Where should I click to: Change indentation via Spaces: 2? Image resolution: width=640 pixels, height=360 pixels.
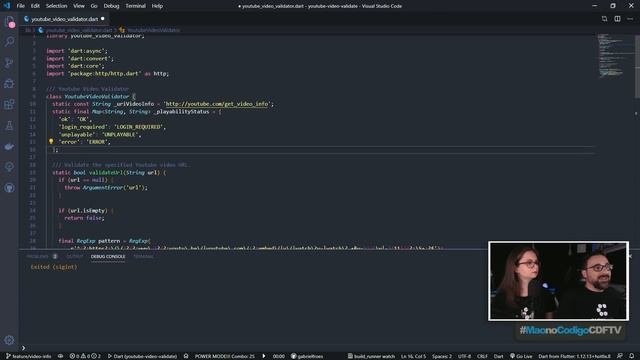pyautogui.click(x=442, y=356)
